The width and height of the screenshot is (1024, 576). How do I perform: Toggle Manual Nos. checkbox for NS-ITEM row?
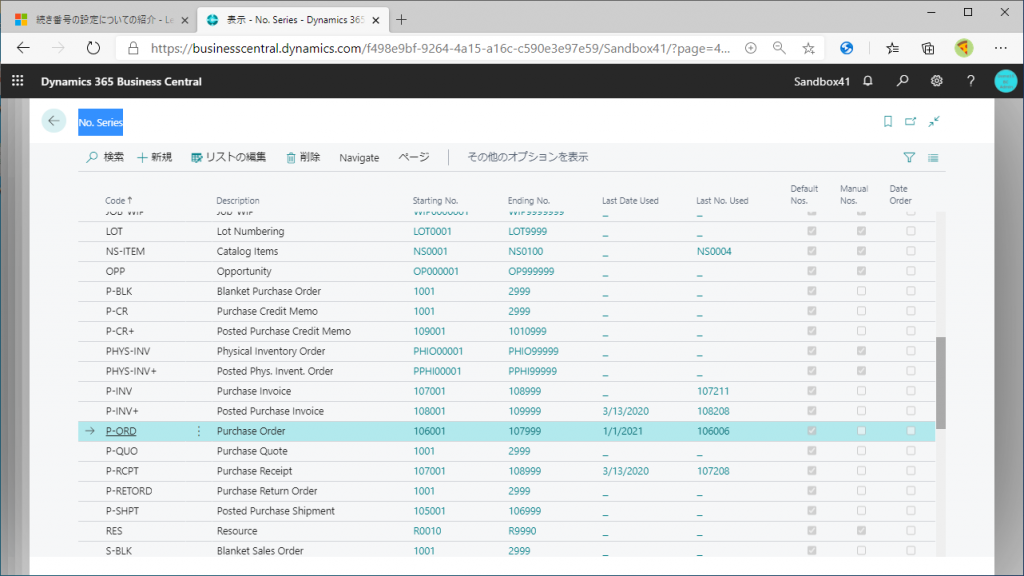pyautogui.click(x=861, y=251)
